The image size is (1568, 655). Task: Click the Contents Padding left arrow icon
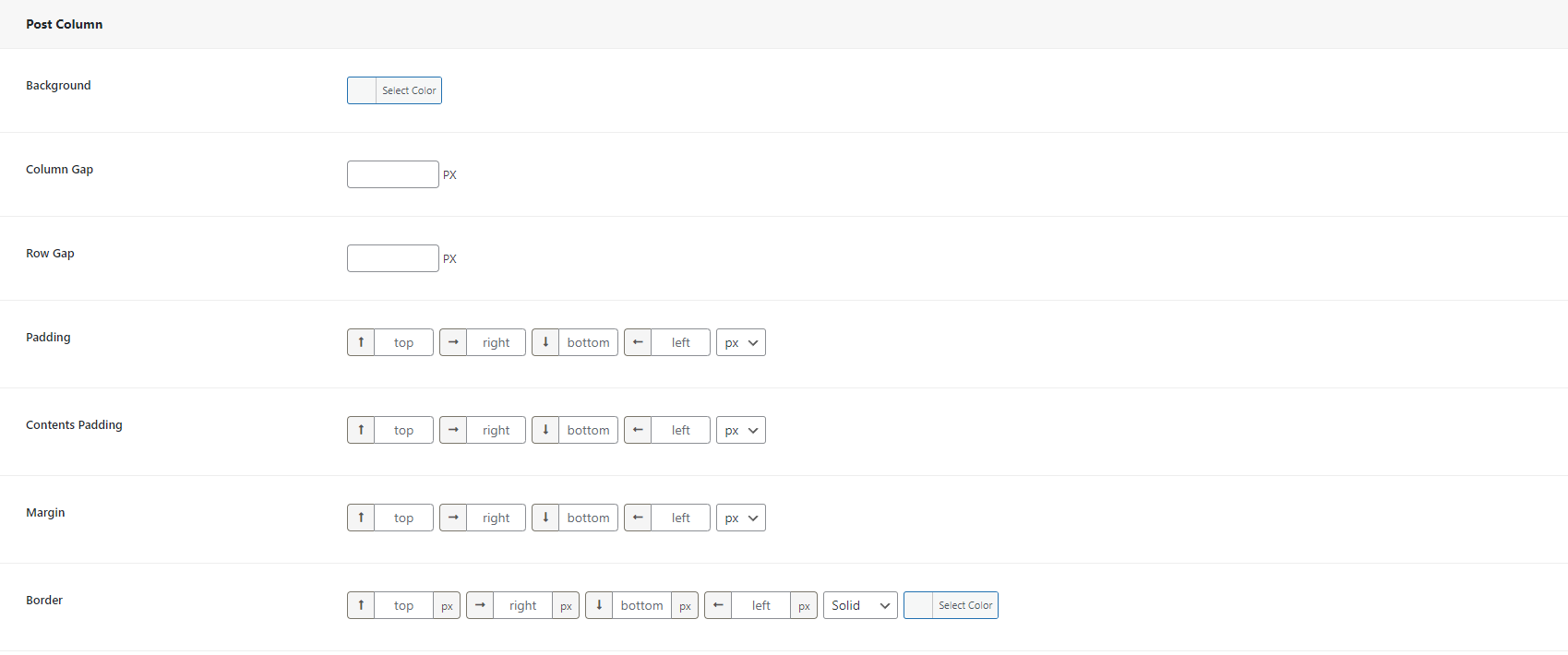[638, 430]
